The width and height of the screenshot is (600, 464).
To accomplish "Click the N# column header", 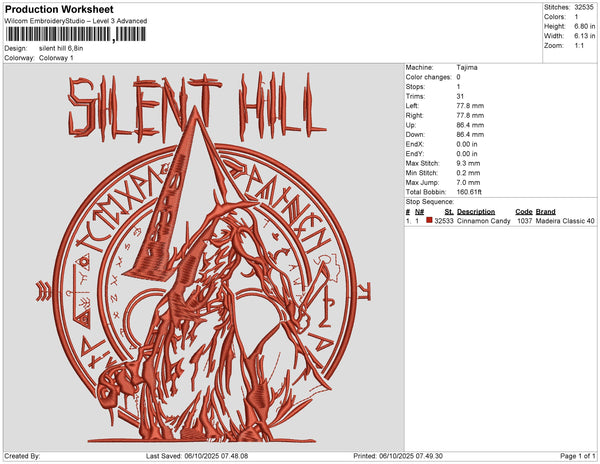I will (x=420, y=212).
